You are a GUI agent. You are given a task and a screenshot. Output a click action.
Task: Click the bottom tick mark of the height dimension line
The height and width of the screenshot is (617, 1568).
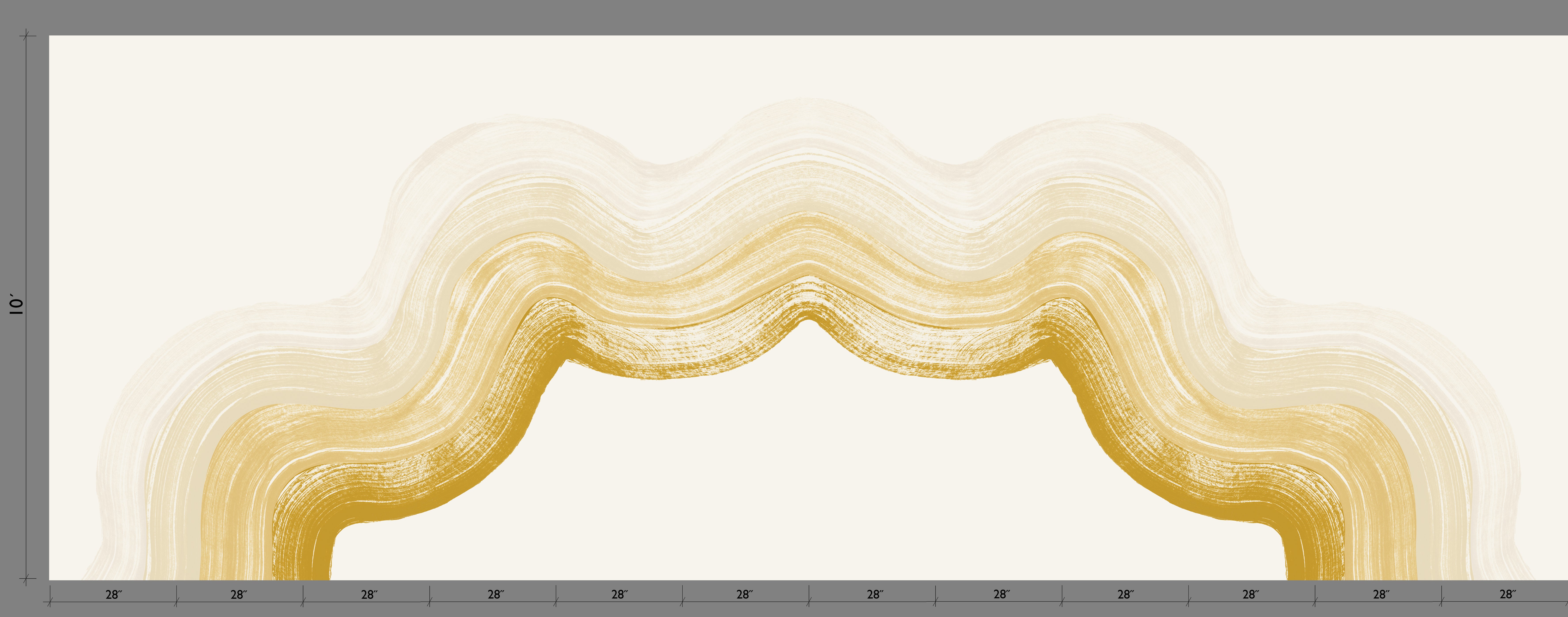26,579
